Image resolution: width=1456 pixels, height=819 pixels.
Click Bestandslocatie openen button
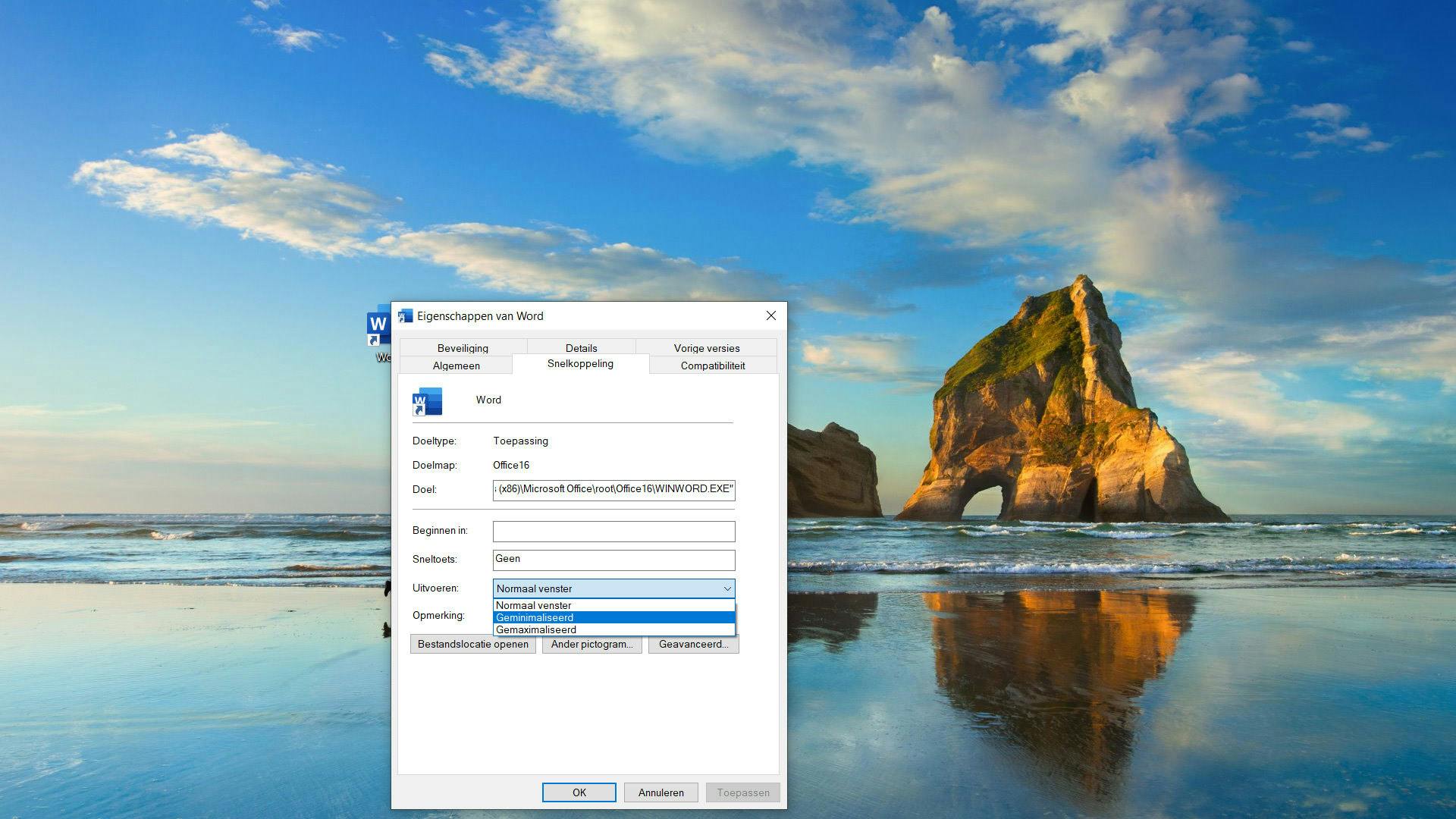click(x=472, y=644)
